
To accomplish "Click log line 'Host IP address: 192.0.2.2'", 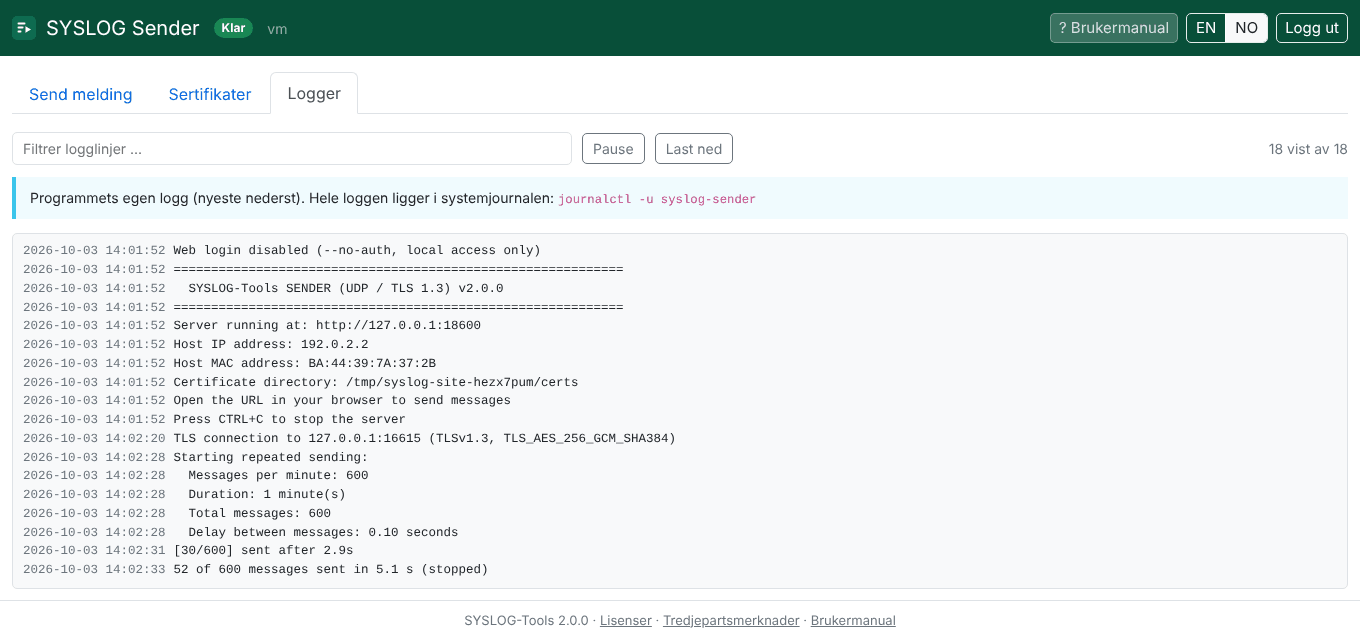I will (271, 344).
